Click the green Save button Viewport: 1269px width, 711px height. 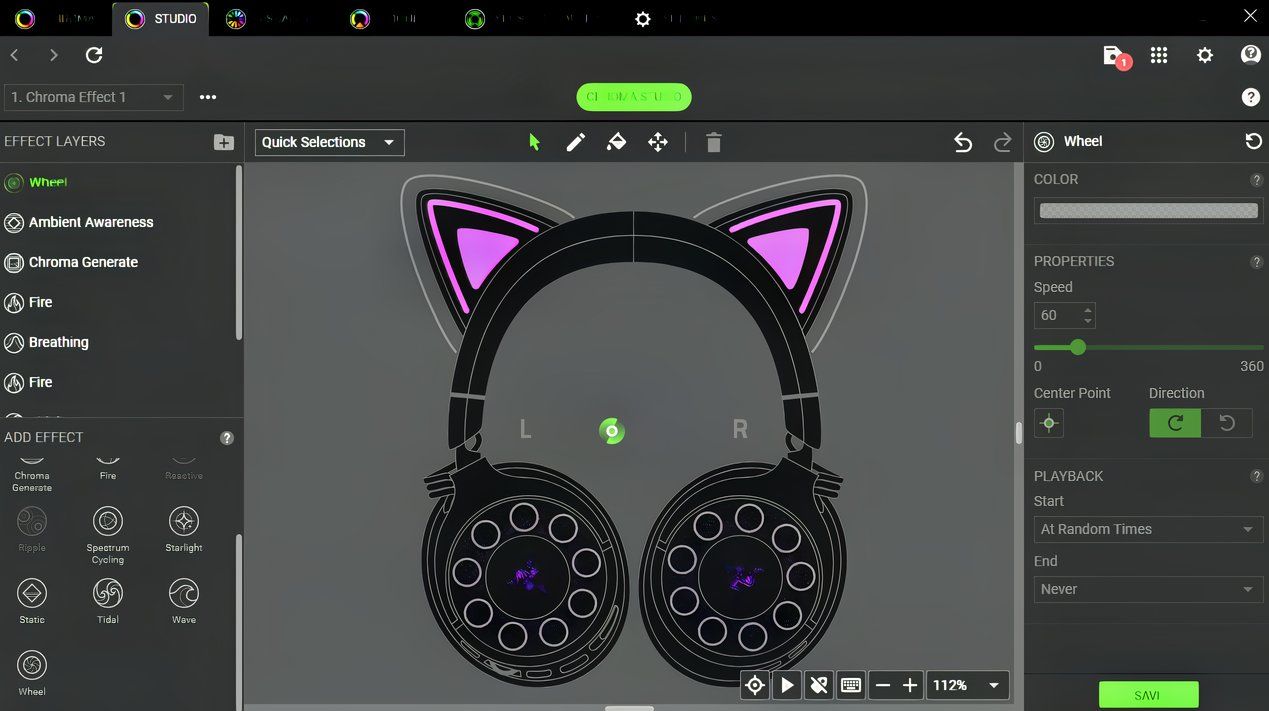1148,695
